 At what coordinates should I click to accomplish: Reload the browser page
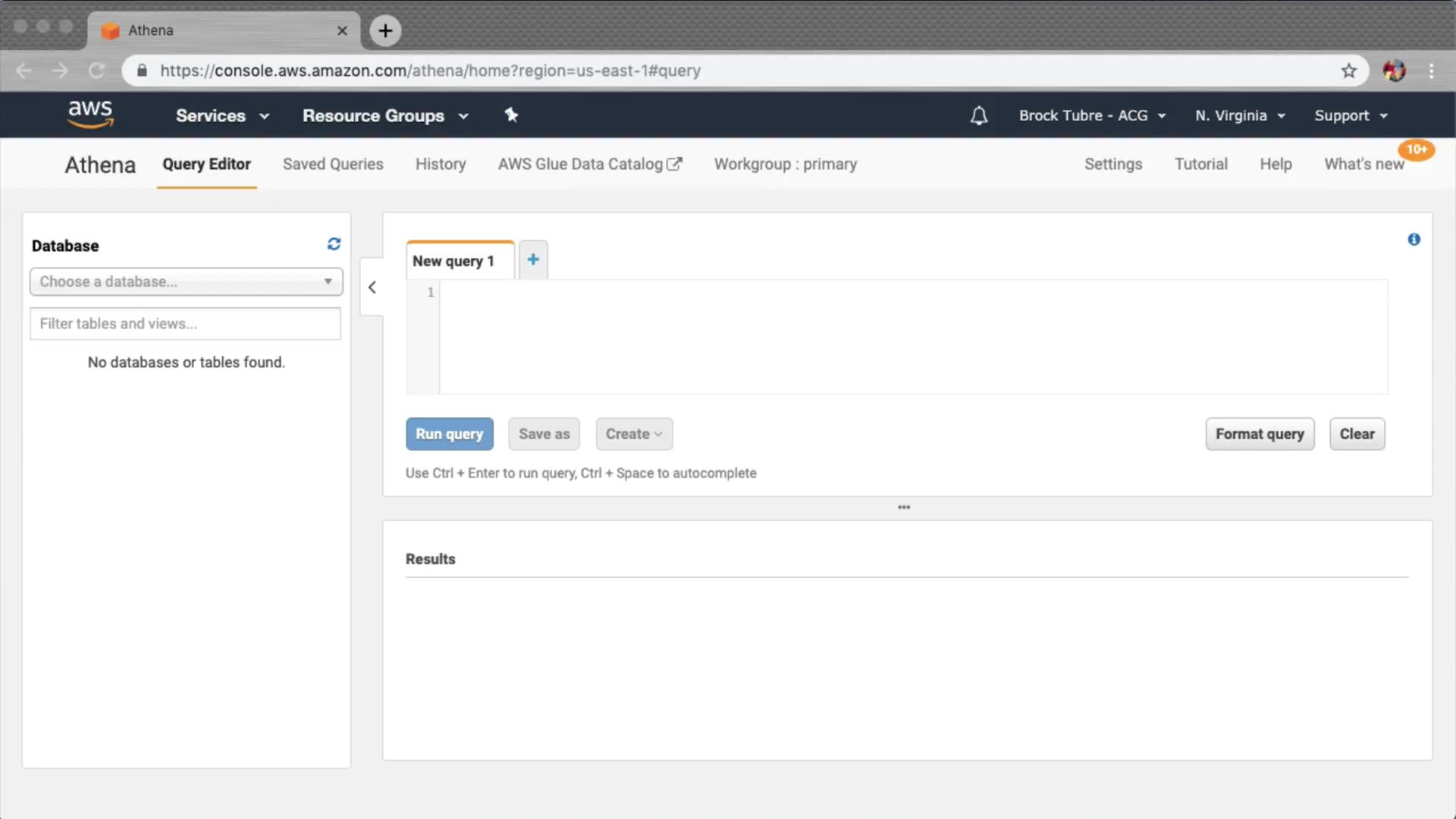[96, 71]
